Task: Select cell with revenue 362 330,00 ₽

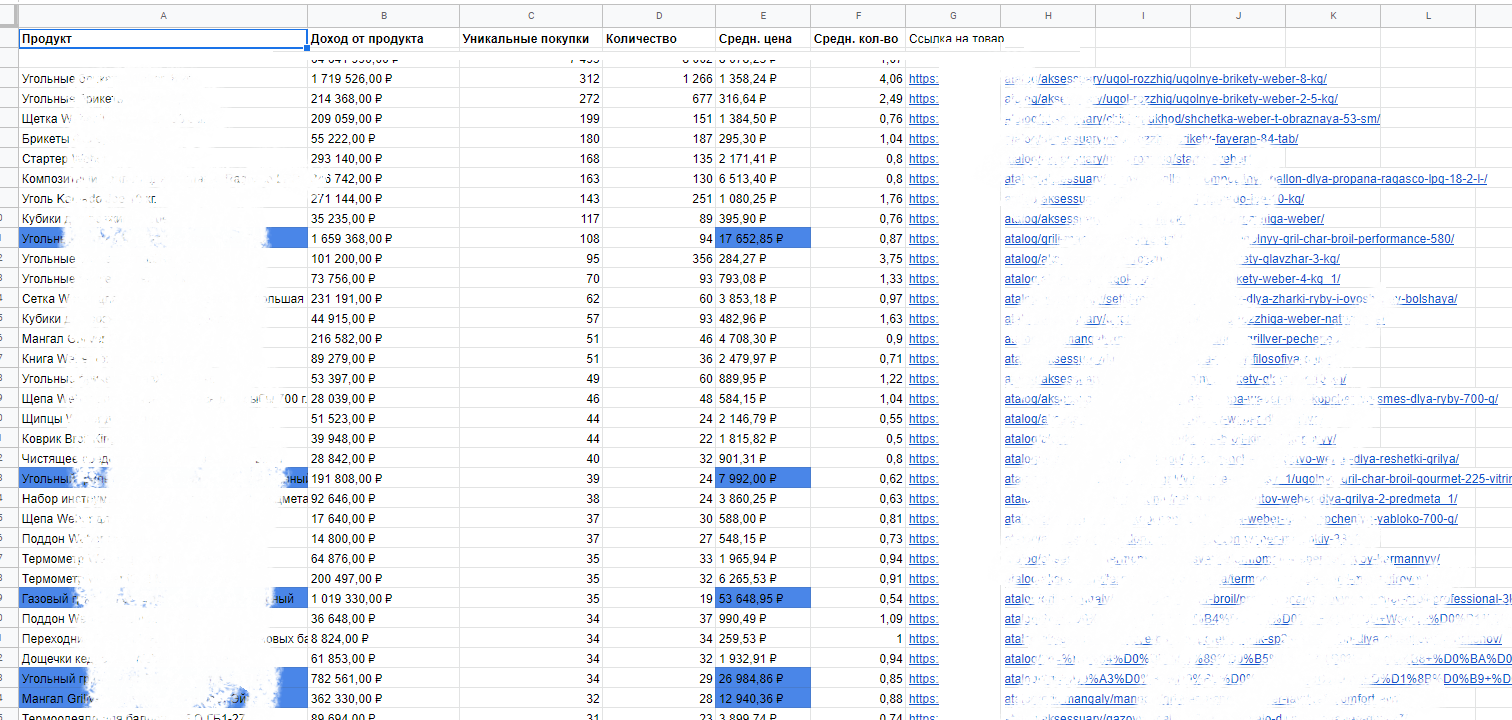Action: coord(383,699)
